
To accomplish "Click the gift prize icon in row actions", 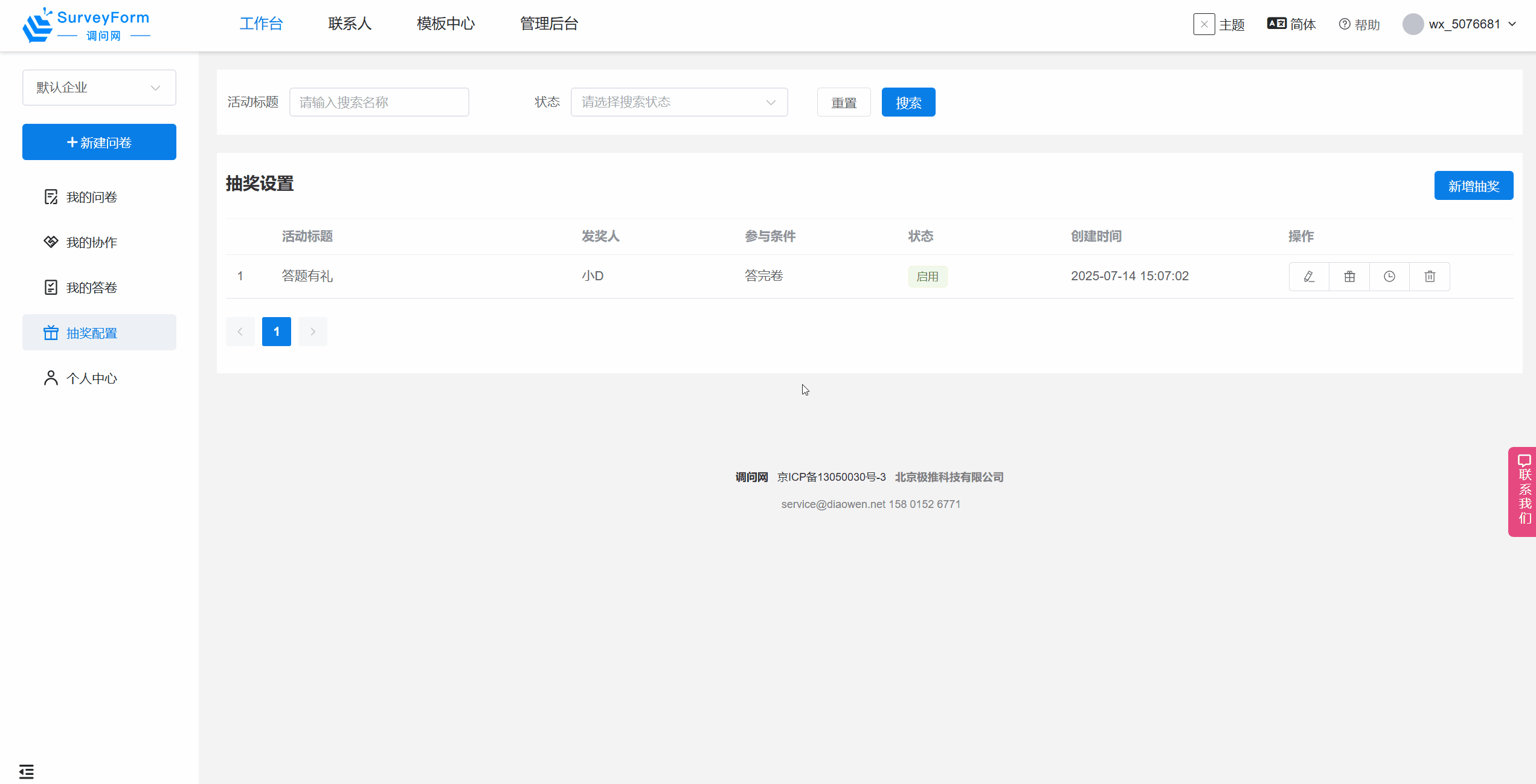I will (1349, 277).
